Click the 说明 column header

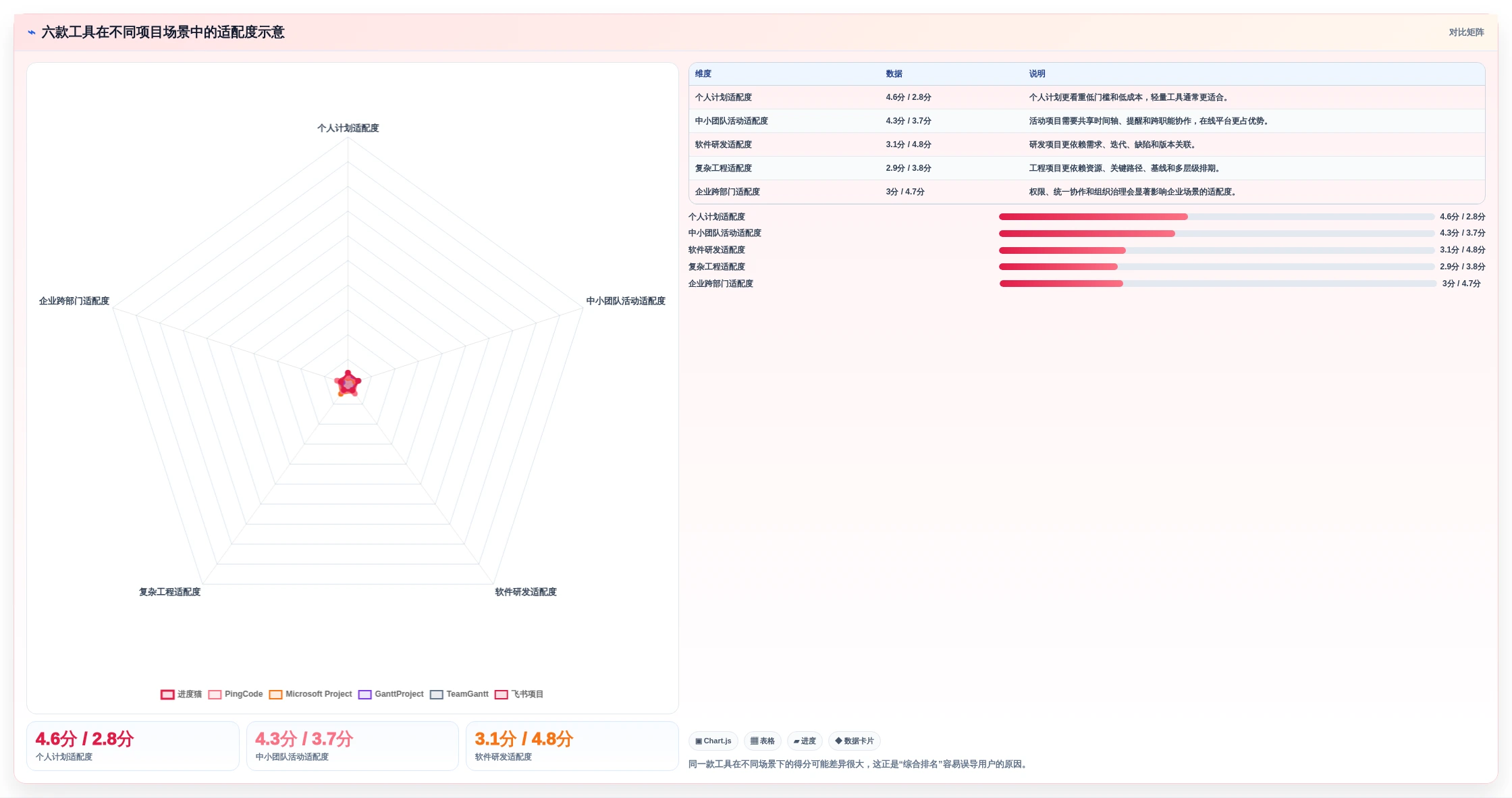coord(1037,74)
